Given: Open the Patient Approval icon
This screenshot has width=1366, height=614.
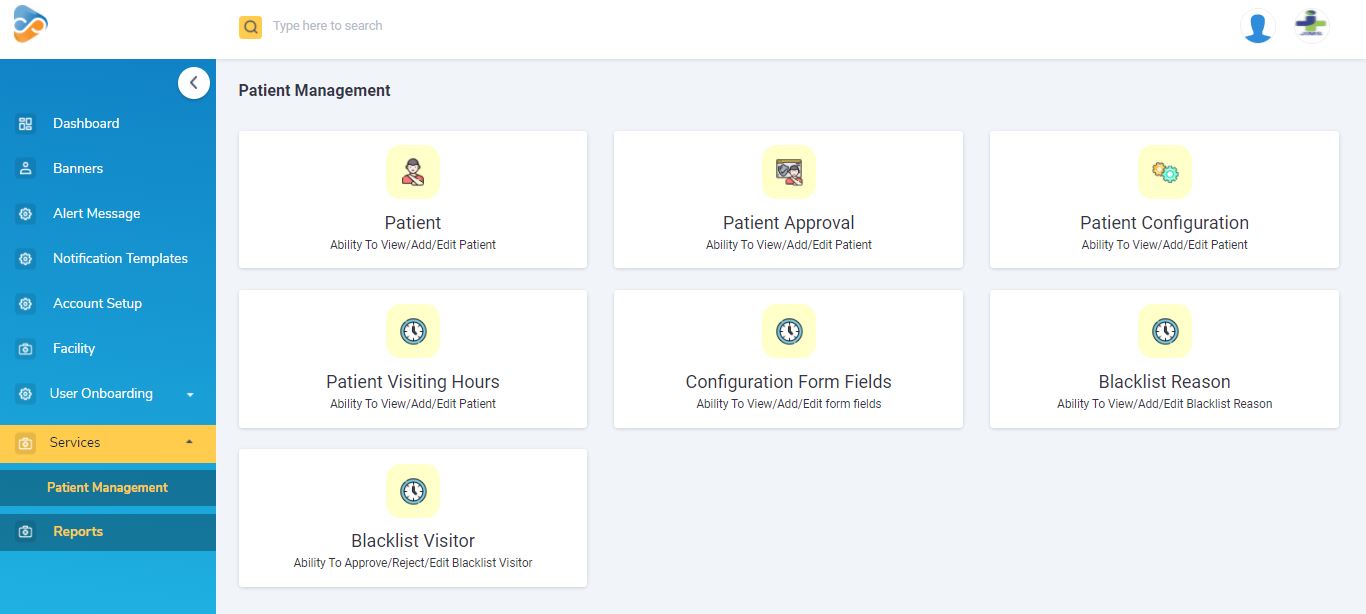Looking at the screenshot, I should coord(789,172).
